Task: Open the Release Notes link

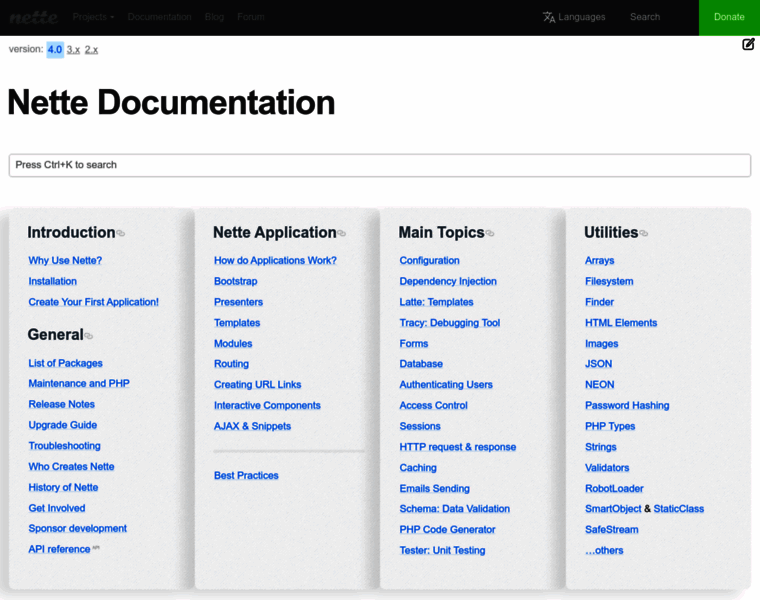Action: coord(62,404)
